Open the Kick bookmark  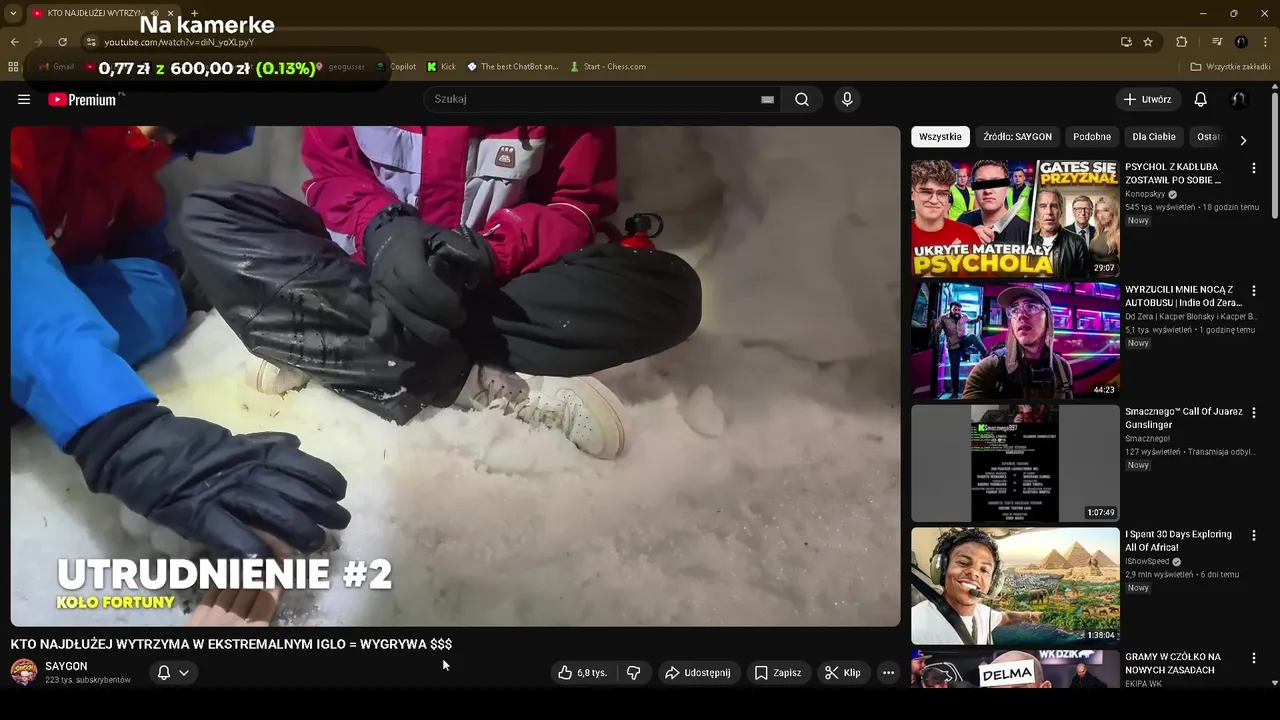pos(441,67)
